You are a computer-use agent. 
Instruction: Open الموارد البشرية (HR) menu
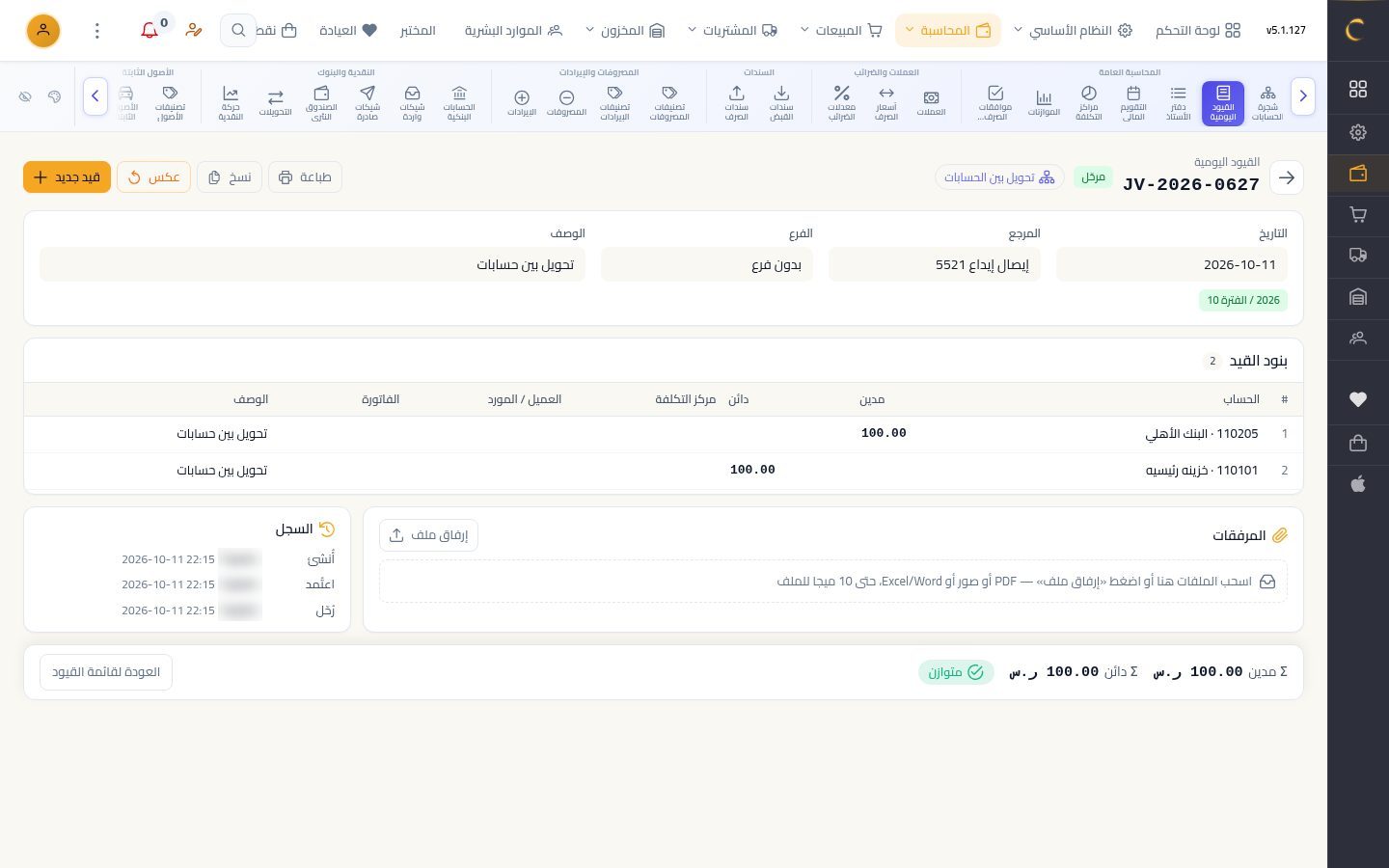point(513,31)
